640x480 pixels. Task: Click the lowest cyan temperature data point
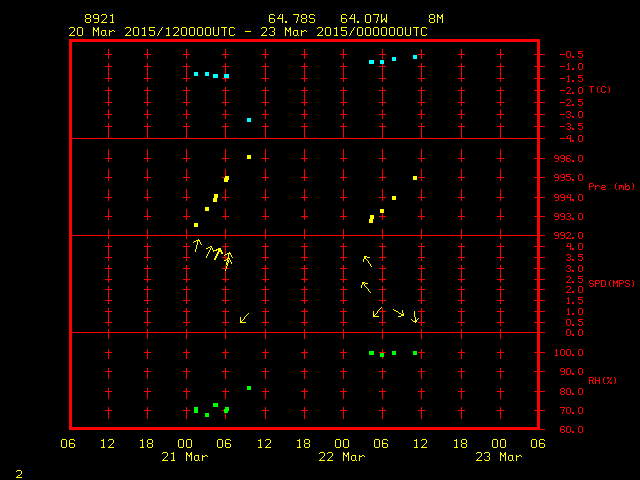(x=249, y=120)
